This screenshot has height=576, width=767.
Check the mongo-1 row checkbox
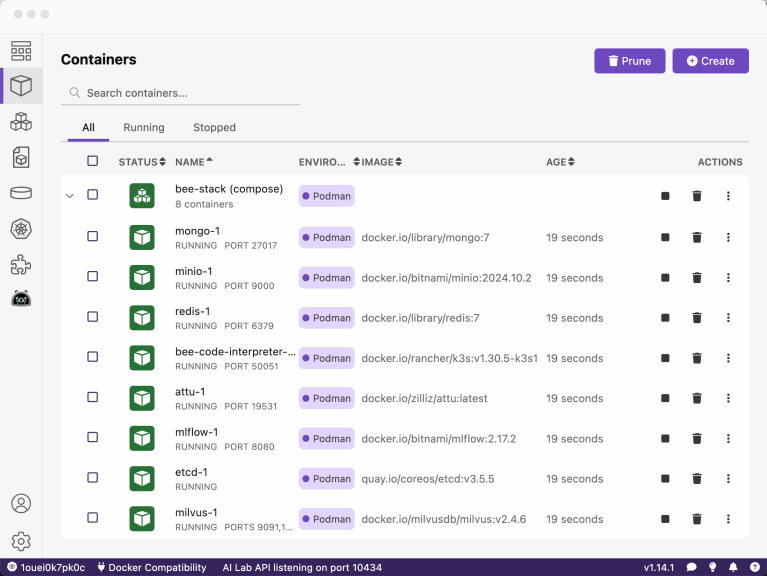(92, 236)
